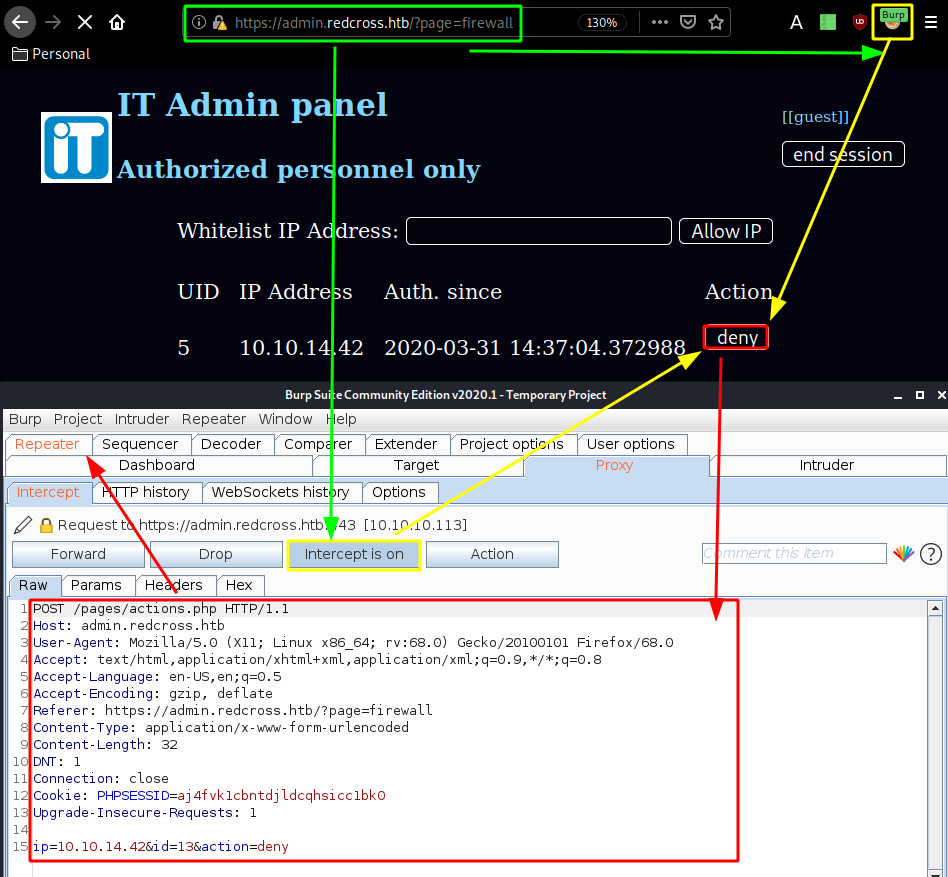This screenshot has width=948, height=877.
Task: Click the browser back arrow button
Action: click(20, 22)
